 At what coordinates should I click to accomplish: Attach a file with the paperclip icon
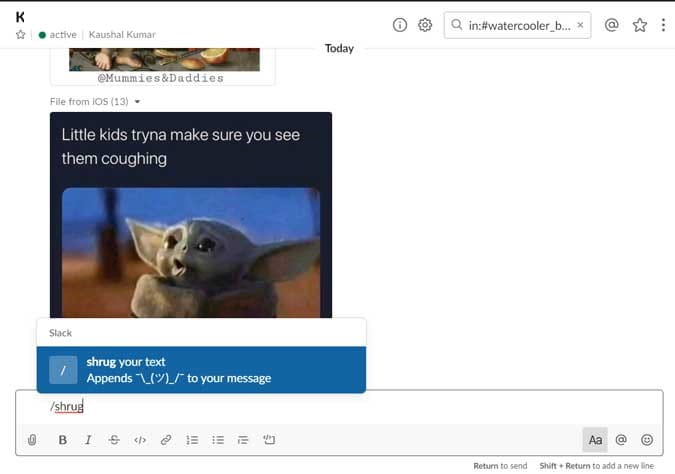32,440
